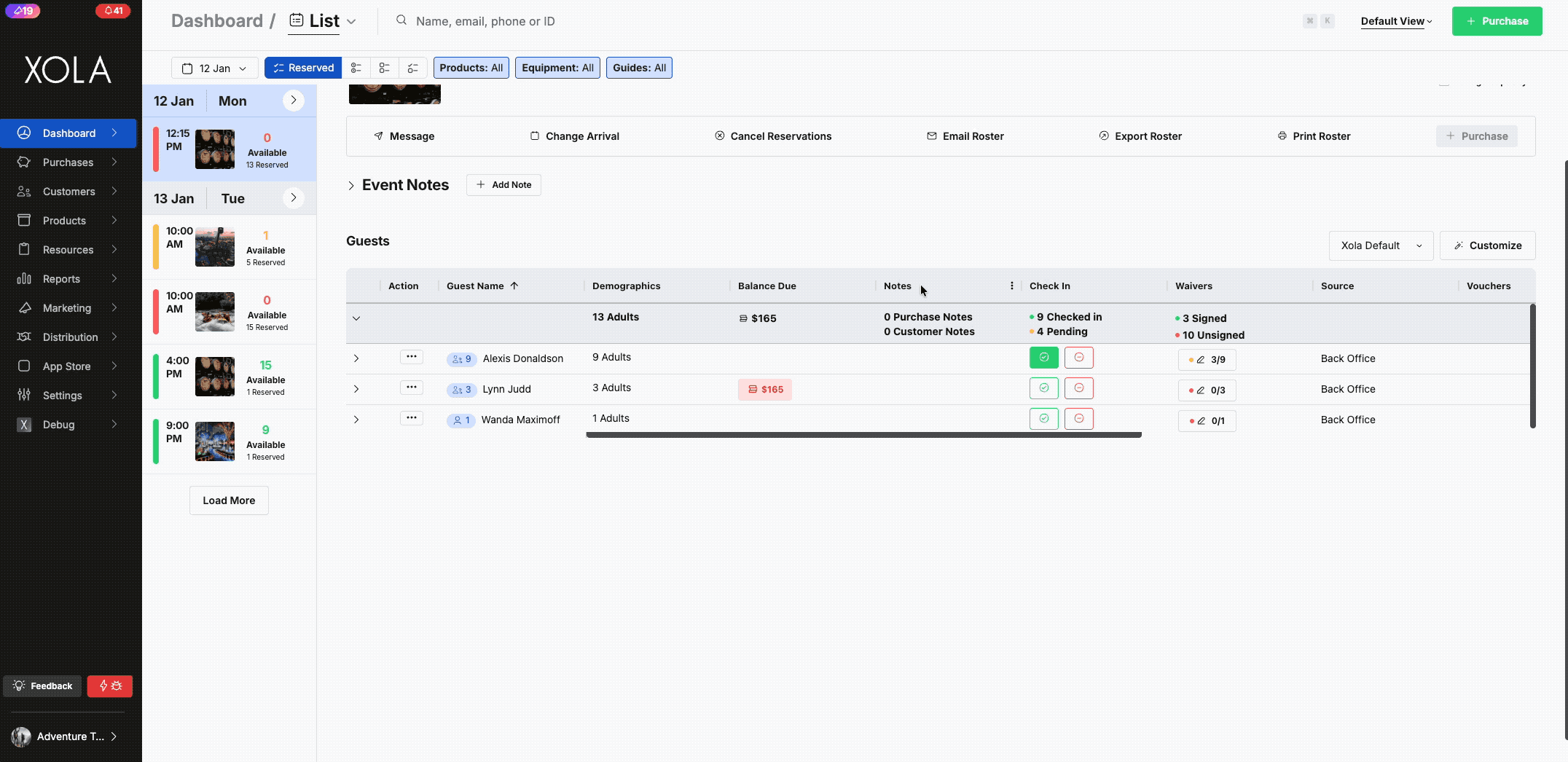Click the Load More button

point(229,500)
